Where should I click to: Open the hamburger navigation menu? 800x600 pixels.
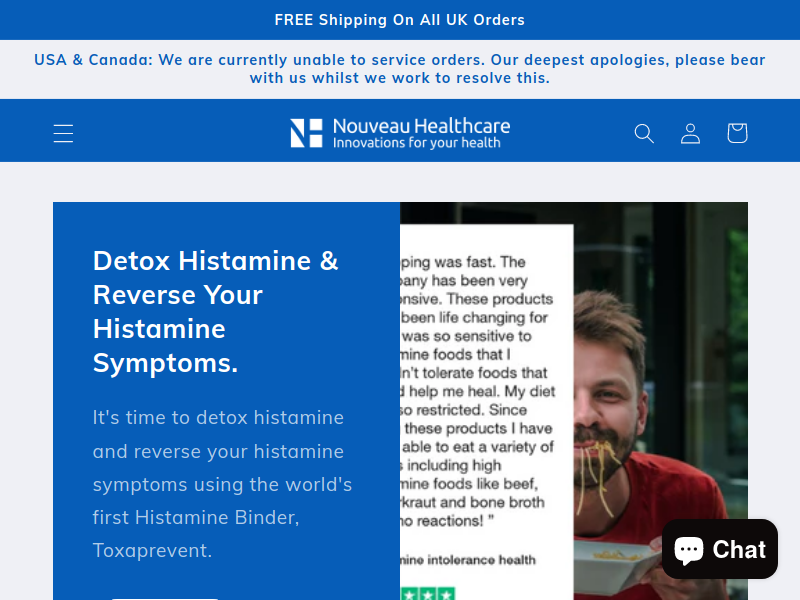[x=63, y=133]
